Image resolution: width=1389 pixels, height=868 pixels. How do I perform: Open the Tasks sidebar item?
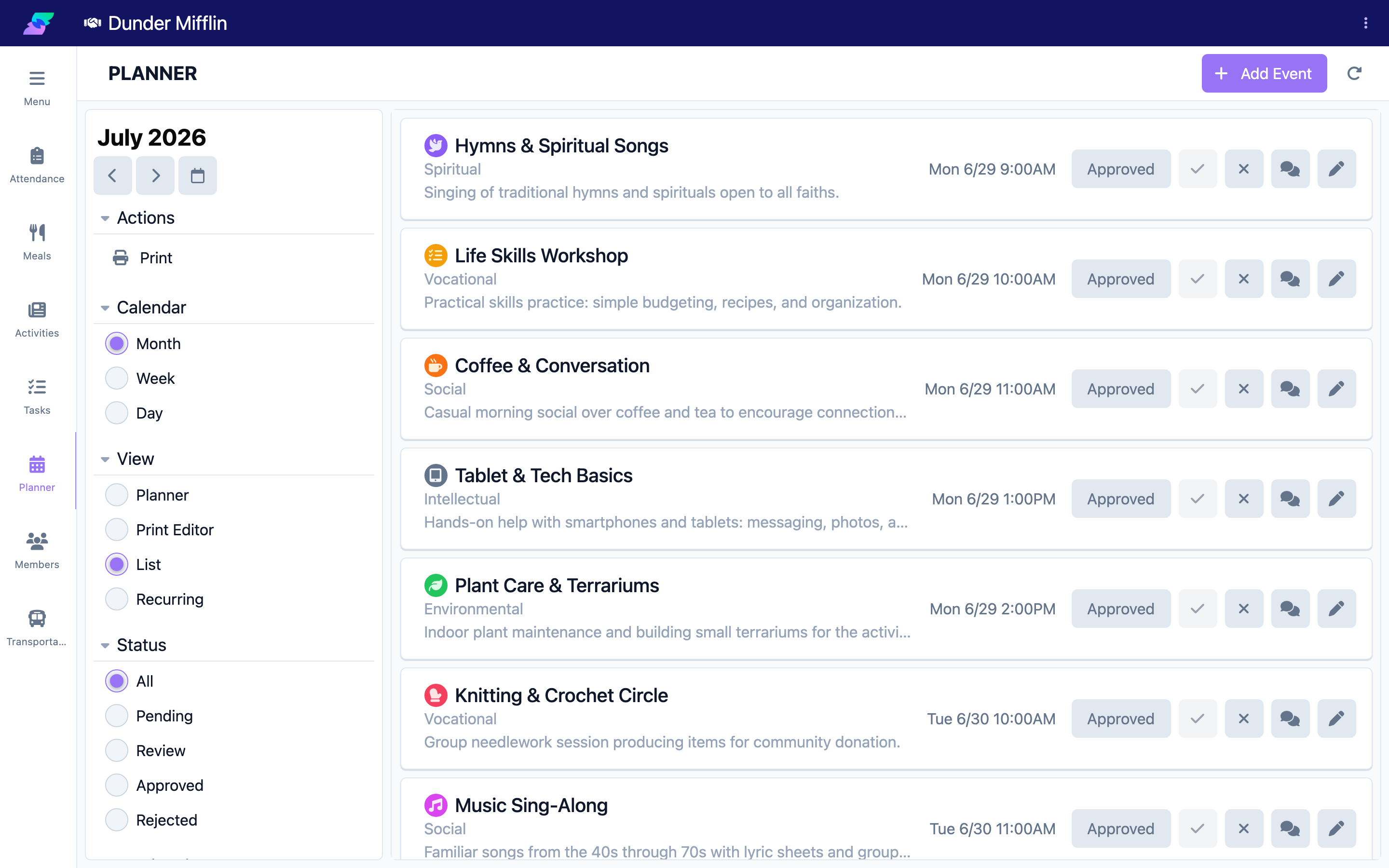point(37,397)
